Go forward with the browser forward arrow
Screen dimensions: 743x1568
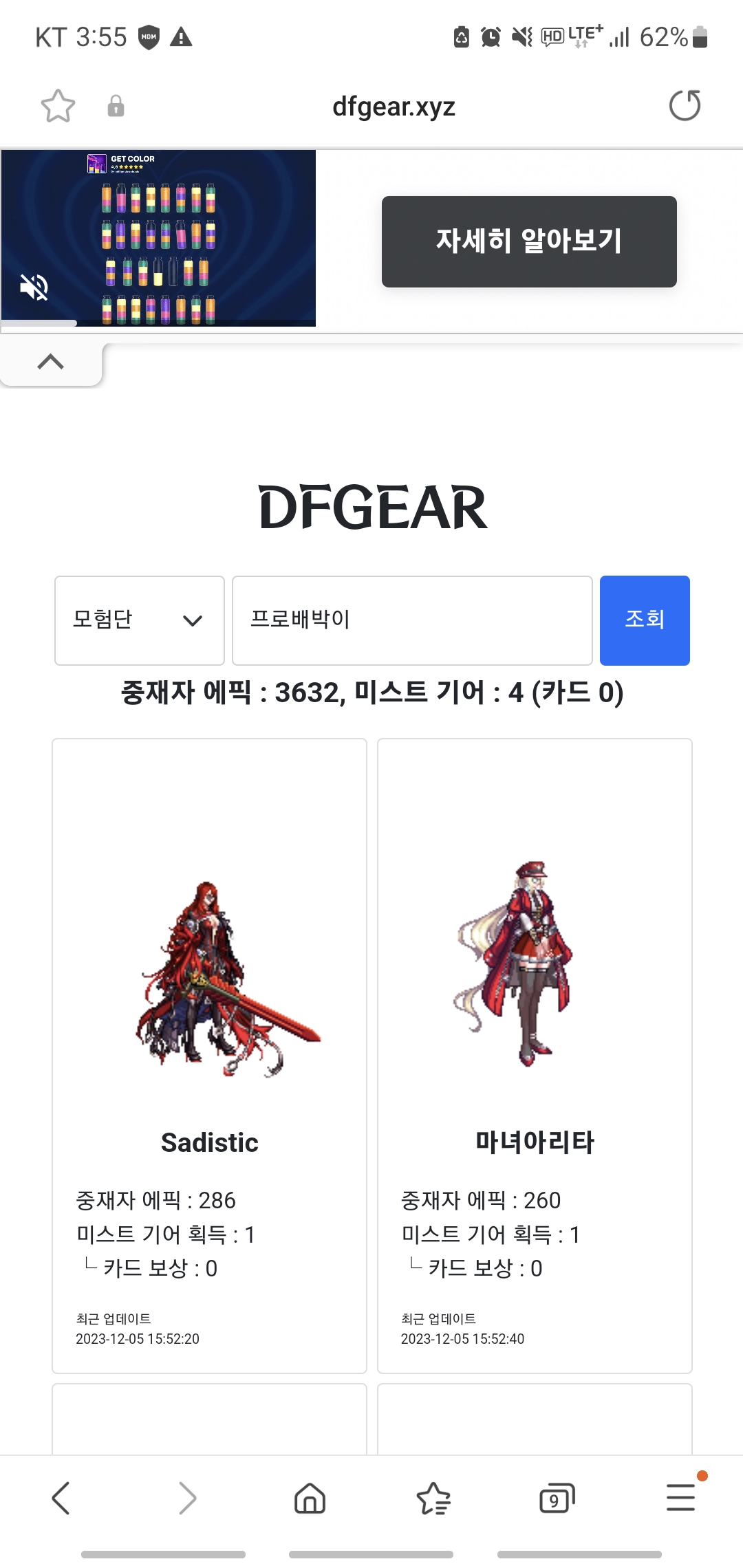pos(186,1498)
